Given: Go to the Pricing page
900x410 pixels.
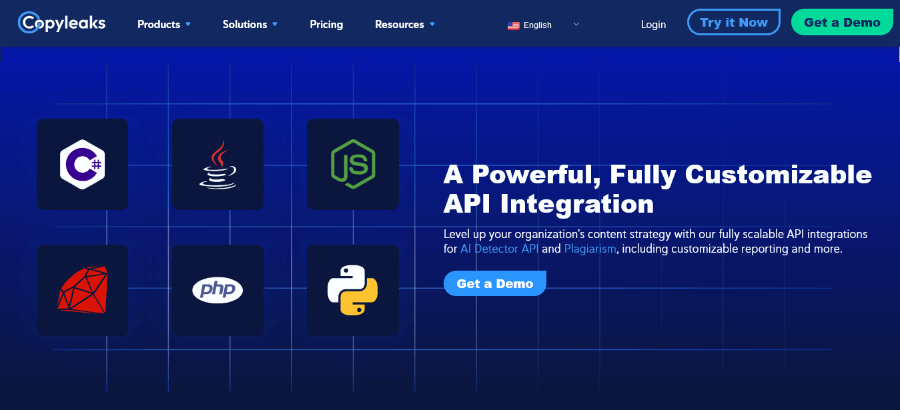Looking at the screenshot, I should click(326, 25).
